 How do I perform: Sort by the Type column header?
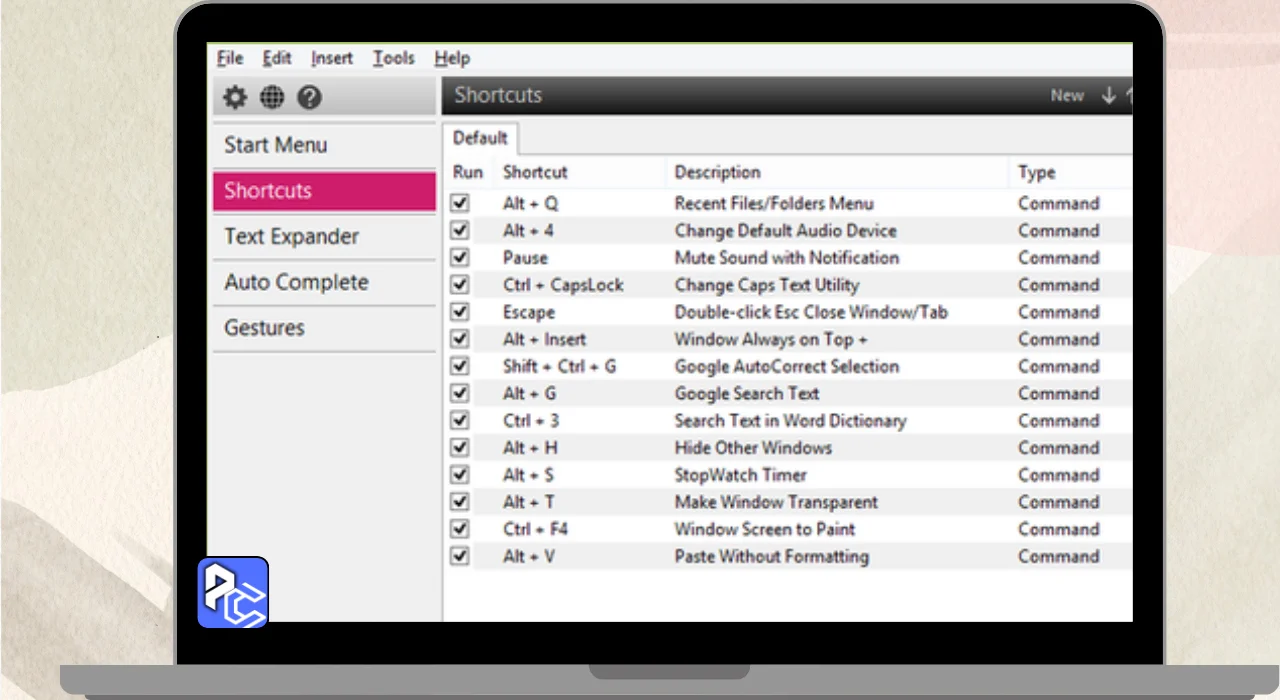coord(1036,172)
